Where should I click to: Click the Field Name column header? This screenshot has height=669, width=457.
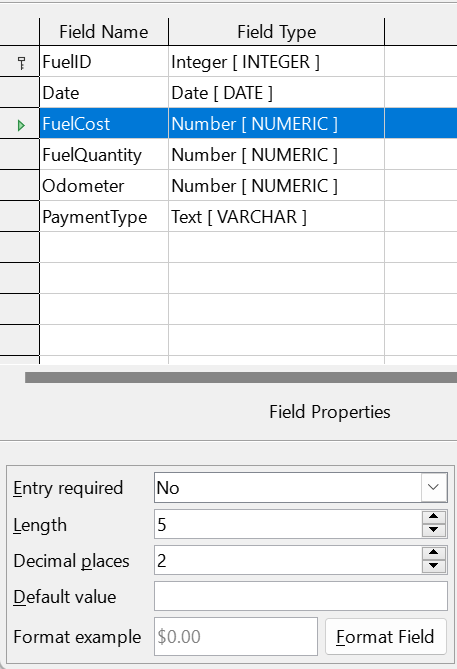104,32
